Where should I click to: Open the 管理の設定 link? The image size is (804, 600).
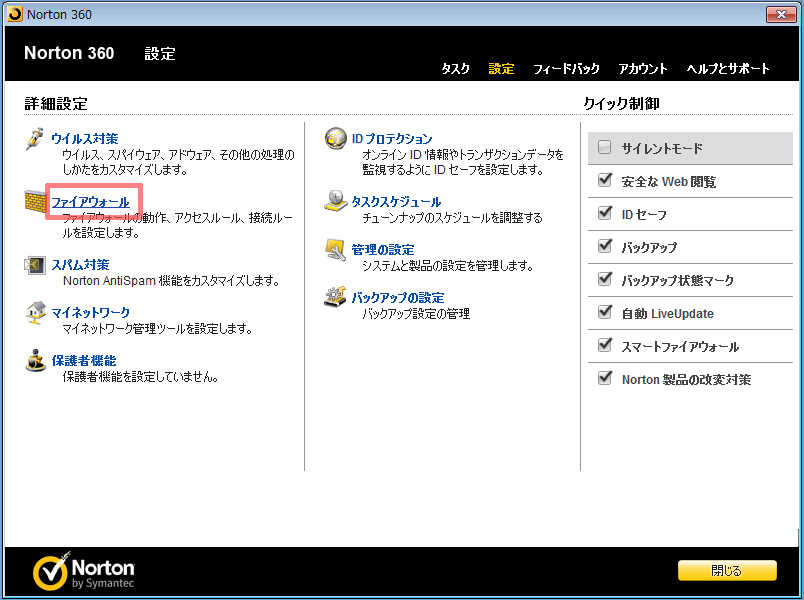(x=383, y=250)
